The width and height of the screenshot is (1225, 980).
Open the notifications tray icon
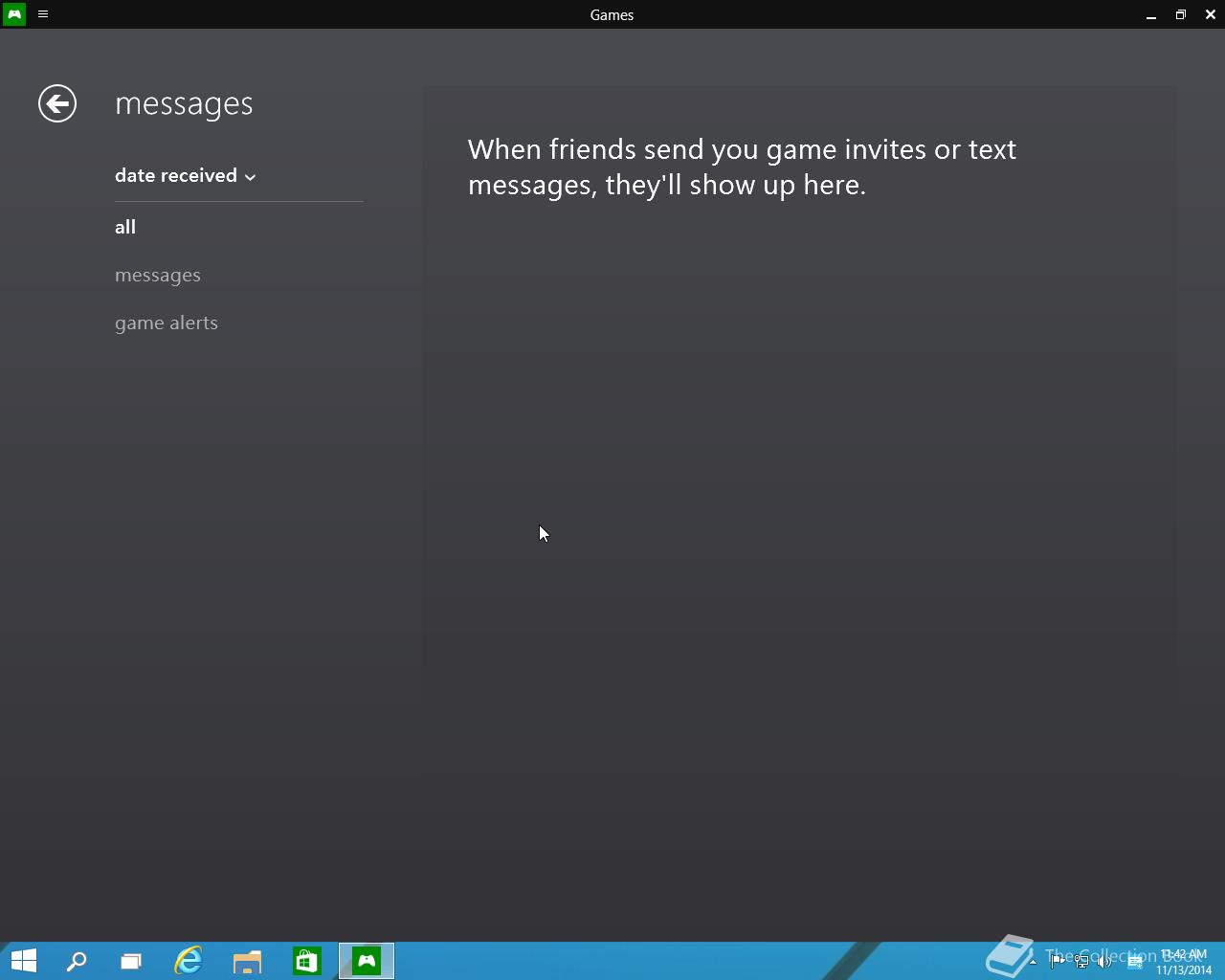[x=1135, y=962]
